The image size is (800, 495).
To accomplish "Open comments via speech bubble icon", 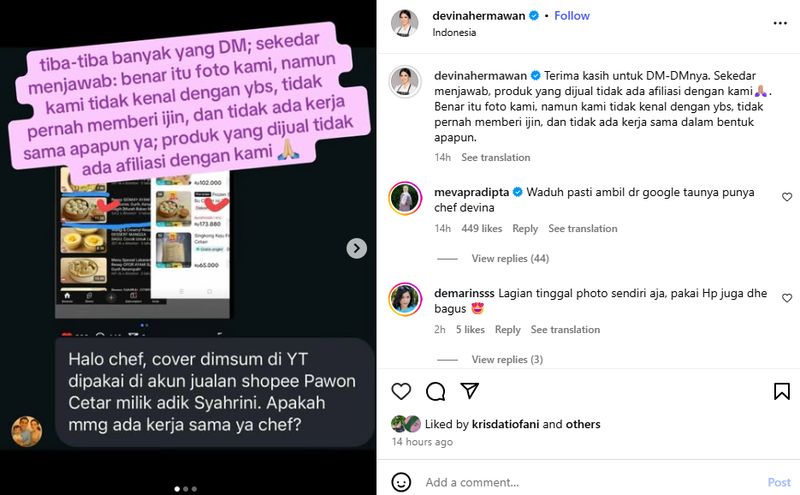I will (435, 391).
